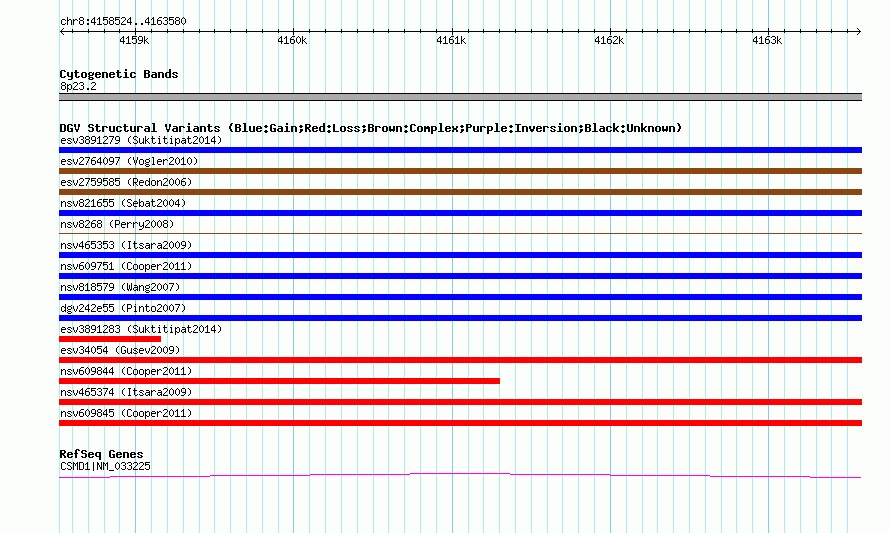Select the gray 8p23.2 cytogenetic band bar

click(x=460, y=97)
